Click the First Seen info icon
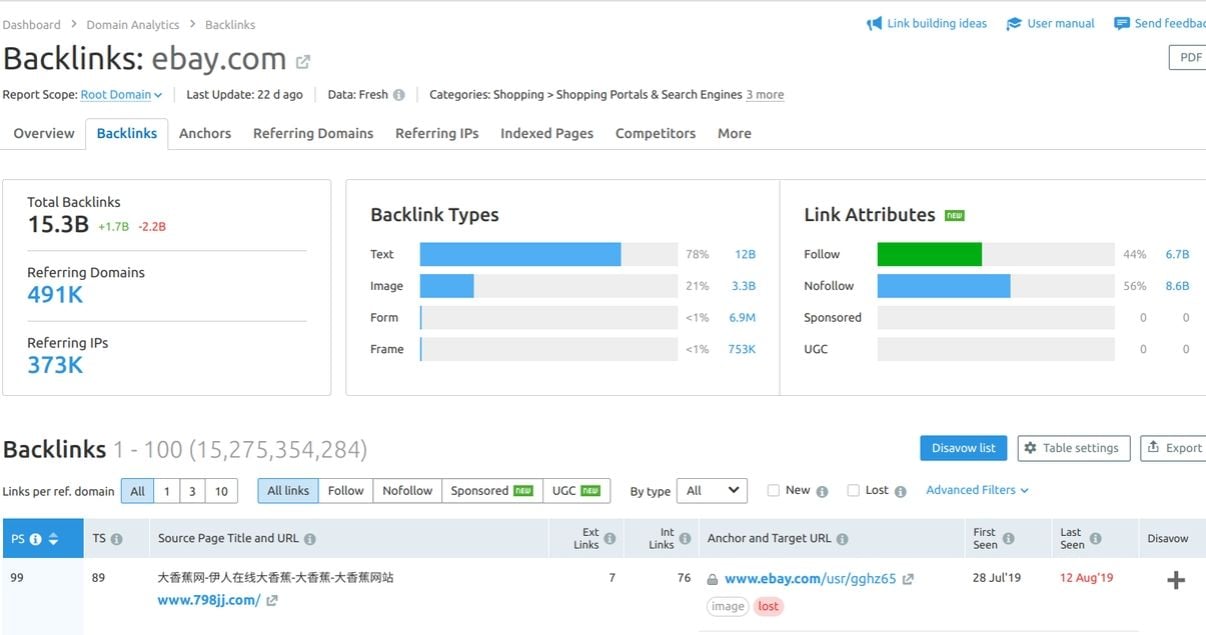The width and height of the screenshot is (1206, 635). (x=1008, y=539)
